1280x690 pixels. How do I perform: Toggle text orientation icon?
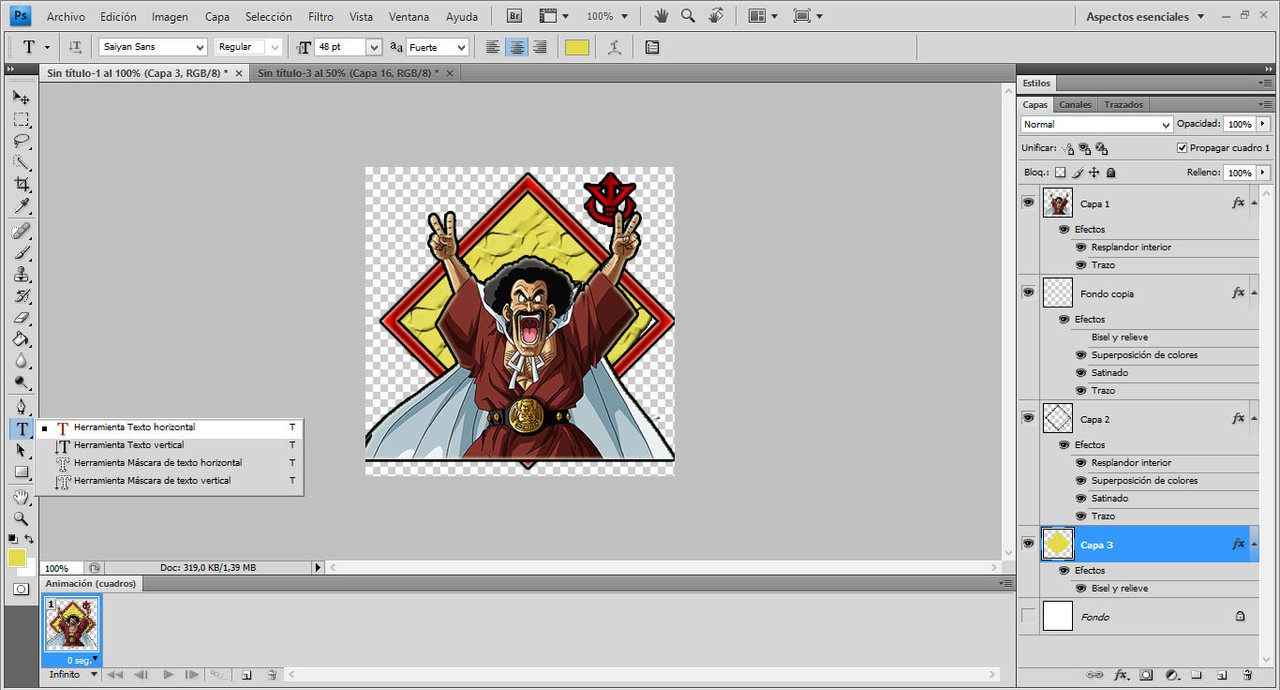(75, 47)
